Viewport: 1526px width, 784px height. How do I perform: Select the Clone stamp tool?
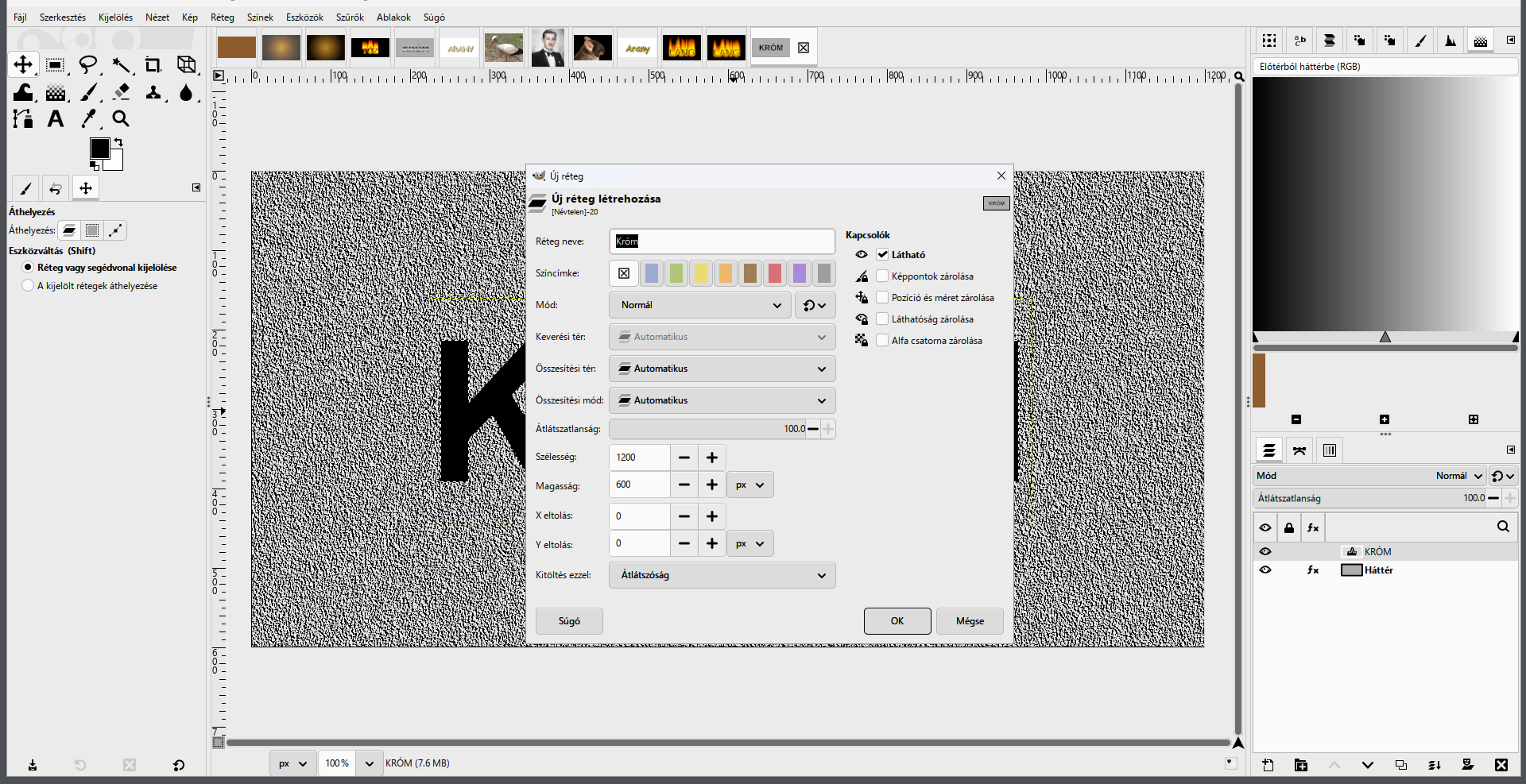tap(153, 92)
